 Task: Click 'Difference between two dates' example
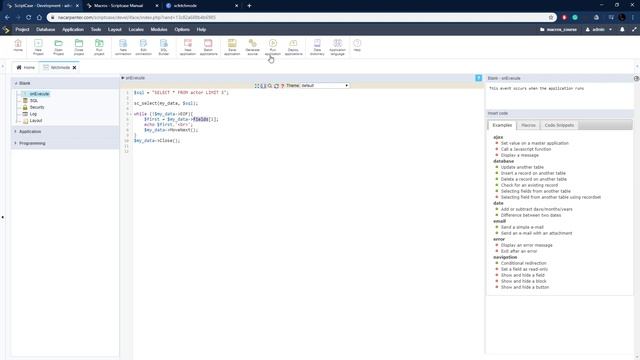click(x=531, y=215)
